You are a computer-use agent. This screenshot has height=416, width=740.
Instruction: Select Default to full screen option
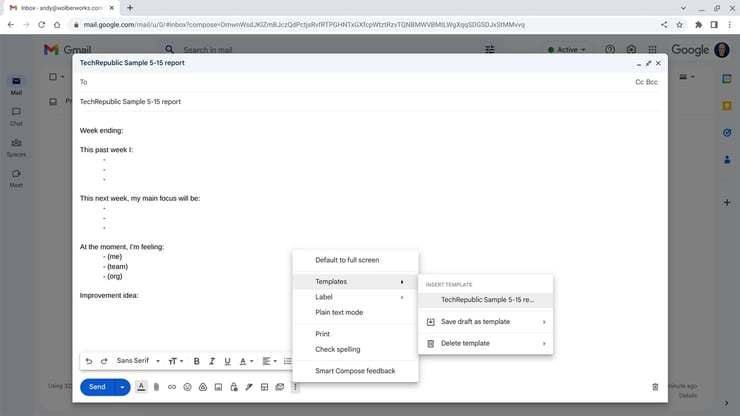355,260
